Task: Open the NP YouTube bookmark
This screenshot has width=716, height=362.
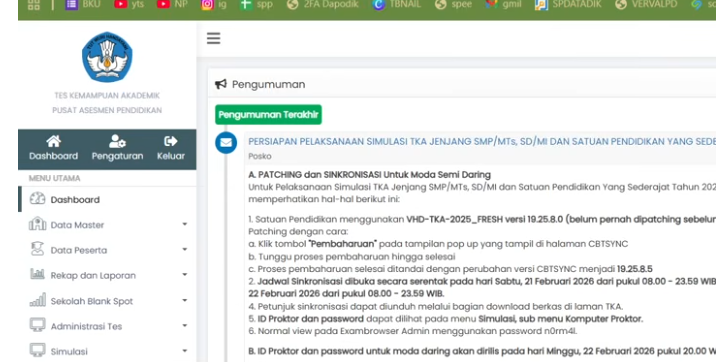Action: pos(172,5)
